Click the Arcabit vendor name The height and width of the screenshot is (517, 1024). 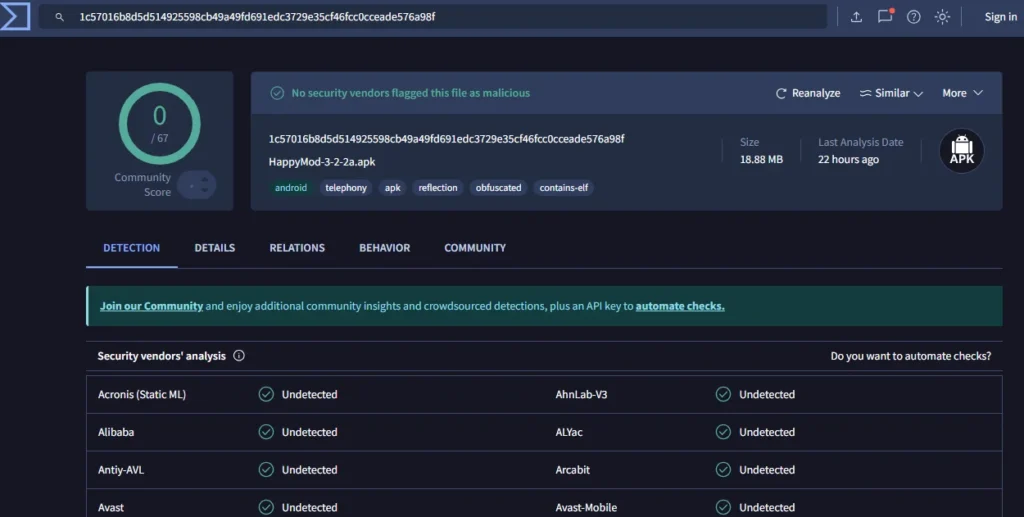[x=573, y=470]
